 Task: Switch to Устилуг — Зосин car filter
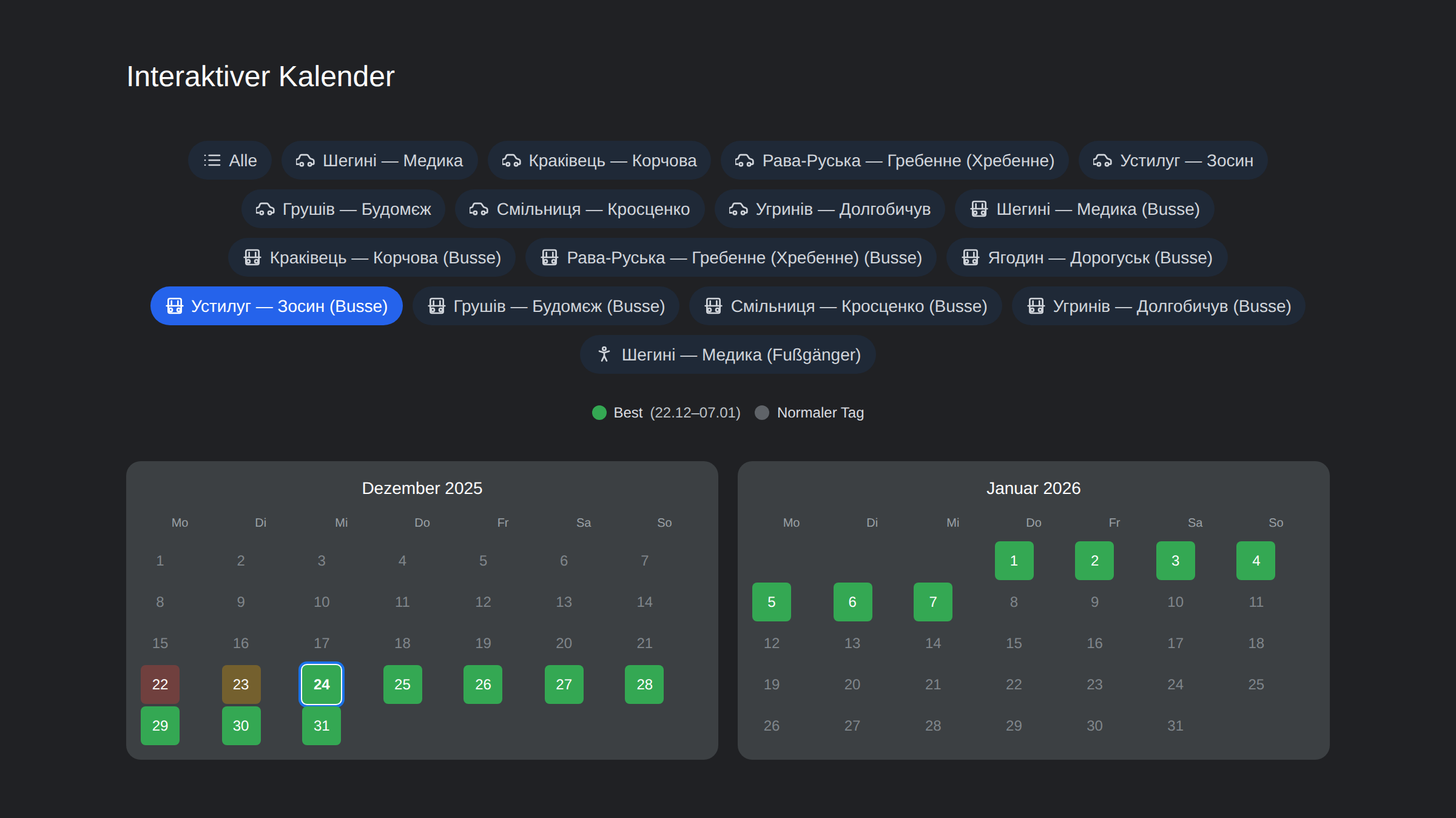[1172, 160]
